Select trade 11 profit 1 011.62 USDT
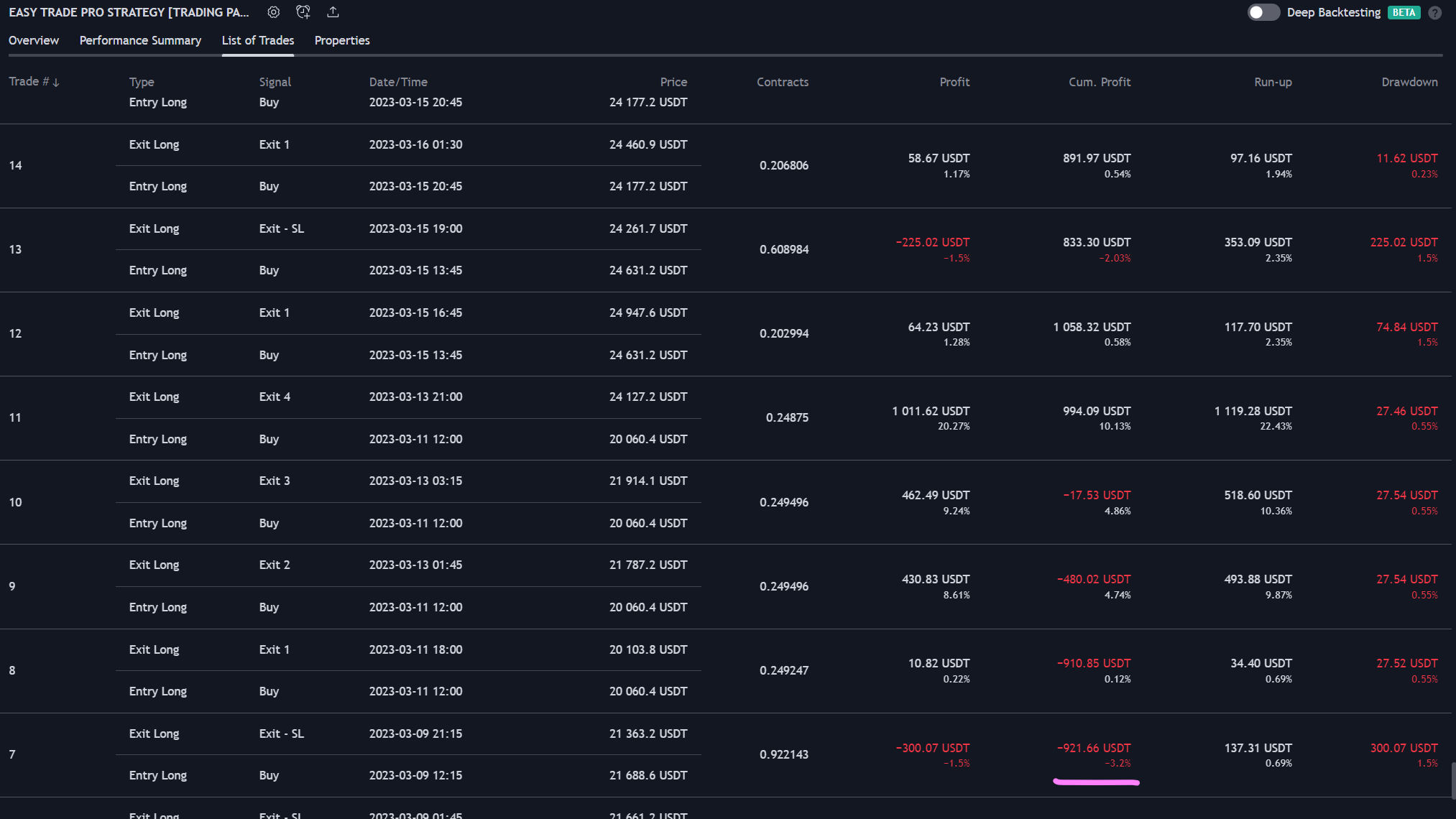Image resolution: width=1456 pixels, height=819 pixels. [930, 411]
